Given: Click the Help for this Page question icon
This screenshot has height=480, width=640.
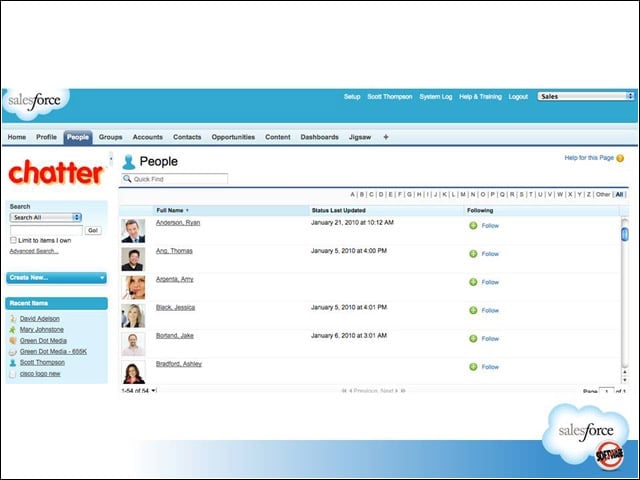Looking at the screenshot, I should pos(620,158).
